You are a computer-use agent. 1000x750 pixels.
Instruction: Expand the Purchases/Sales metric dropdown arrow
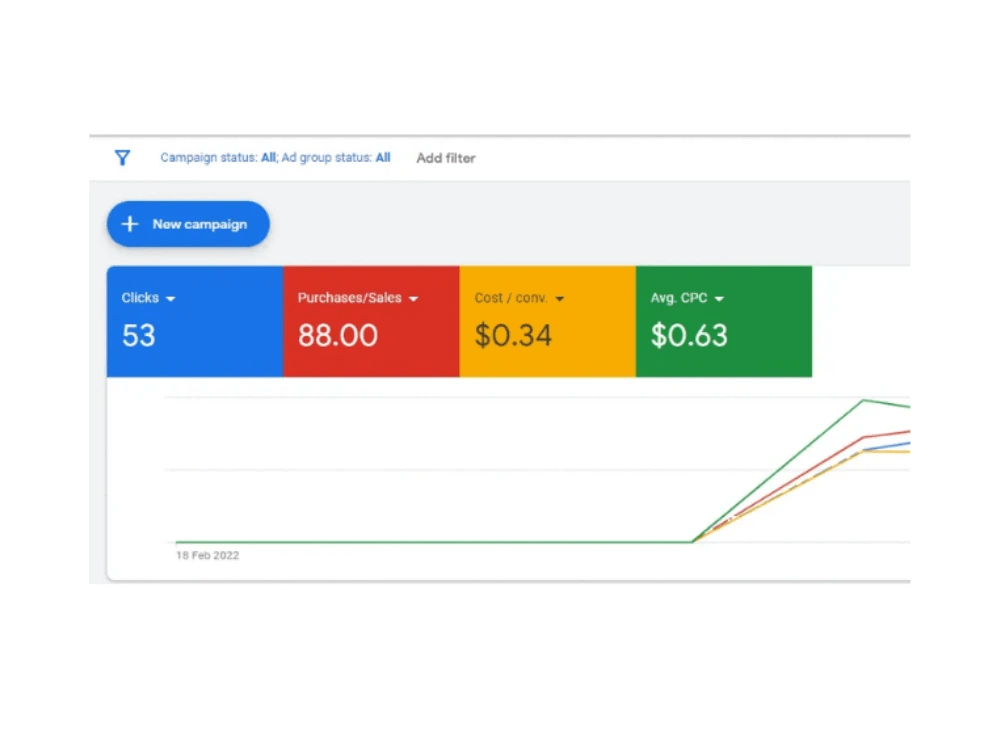413,298
